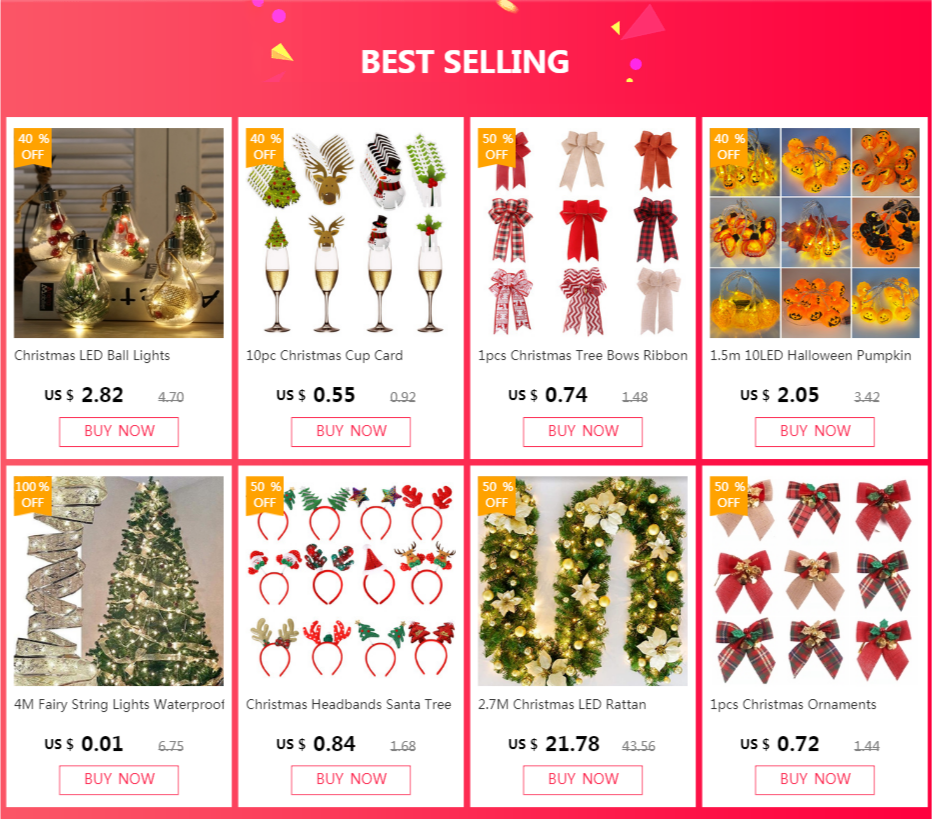932x819 pixels.
Task: Open the 2.7M Christmas LED Rattan title link
Action: (x=562, y=704)
